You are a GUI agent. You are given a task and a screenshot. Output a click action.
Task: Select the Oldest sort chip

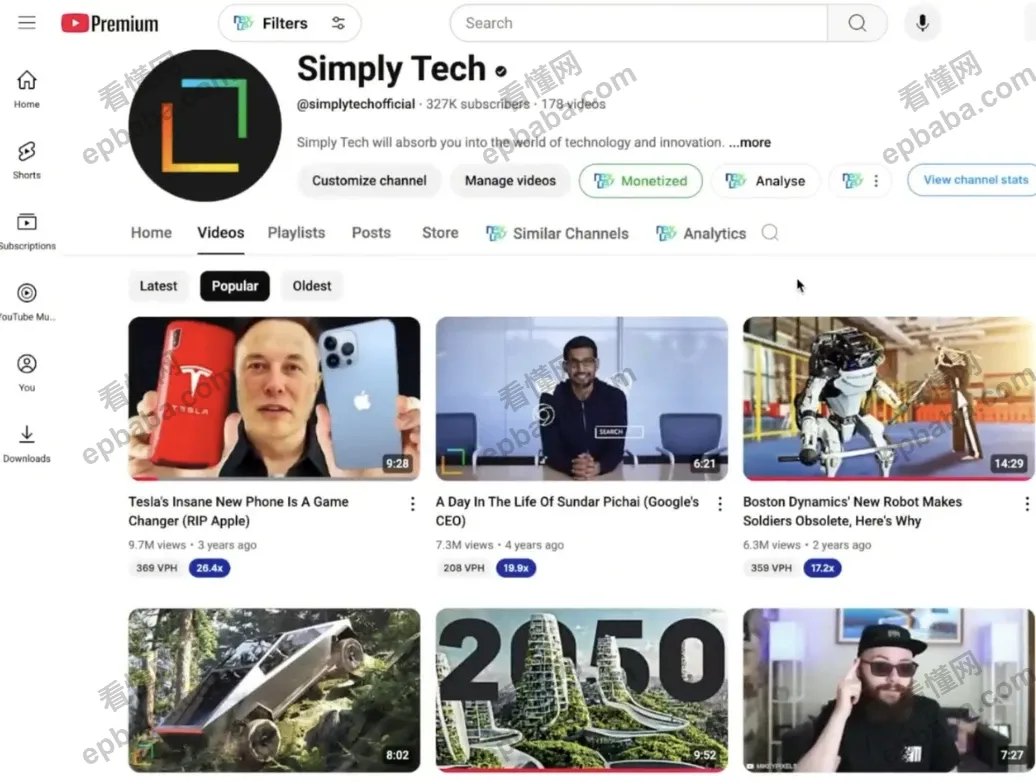click(312, 286)
